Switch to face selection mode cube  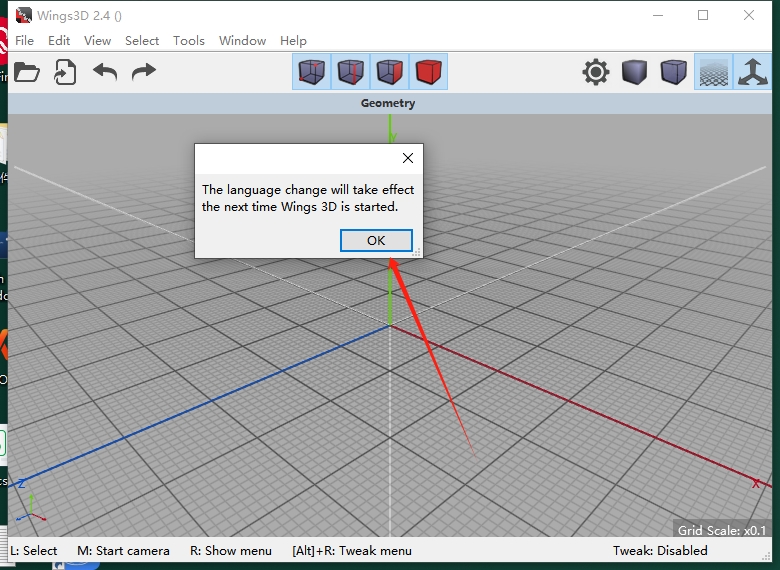coord(390,72)
